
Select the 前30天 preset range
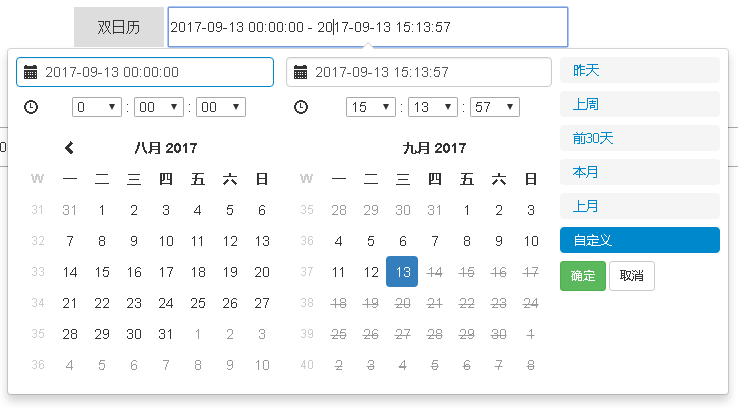[x=639, y=138]
